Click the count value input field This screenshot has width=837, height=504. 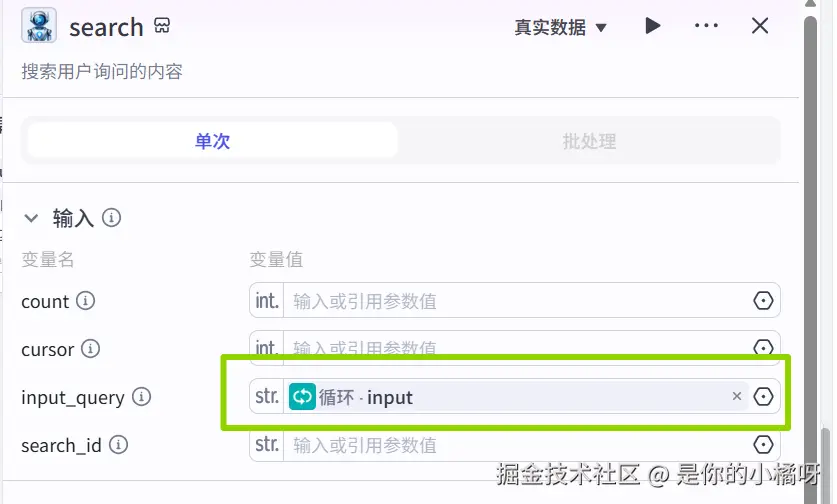tap(516, 301)
